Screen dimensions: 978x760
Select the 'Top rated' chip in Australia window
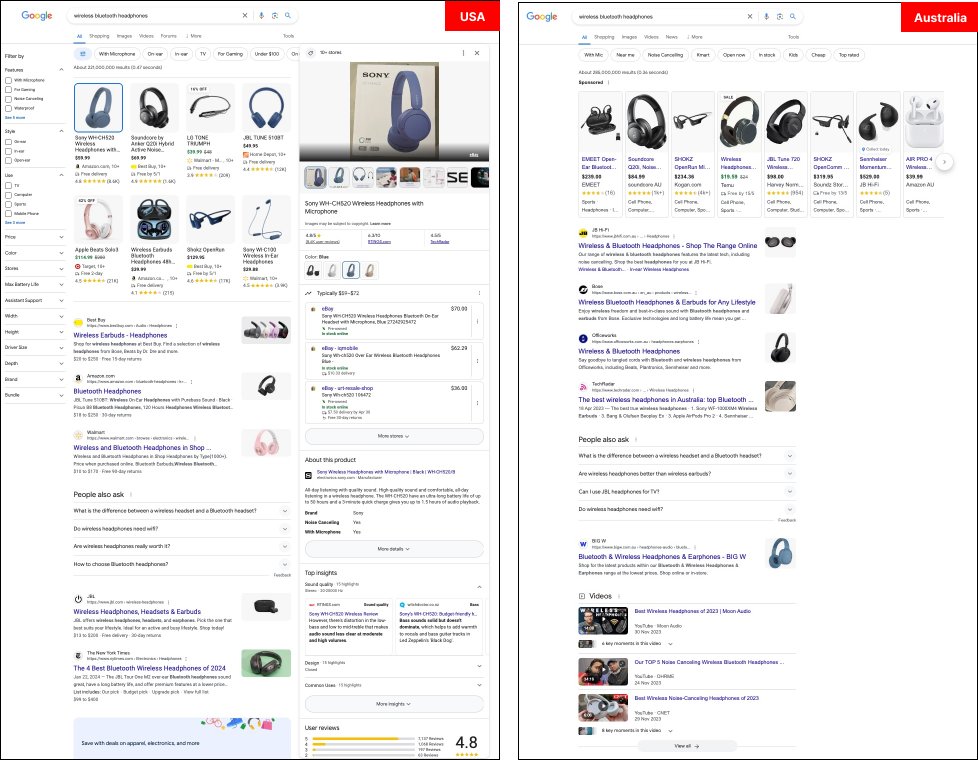(x=849, y=55)
